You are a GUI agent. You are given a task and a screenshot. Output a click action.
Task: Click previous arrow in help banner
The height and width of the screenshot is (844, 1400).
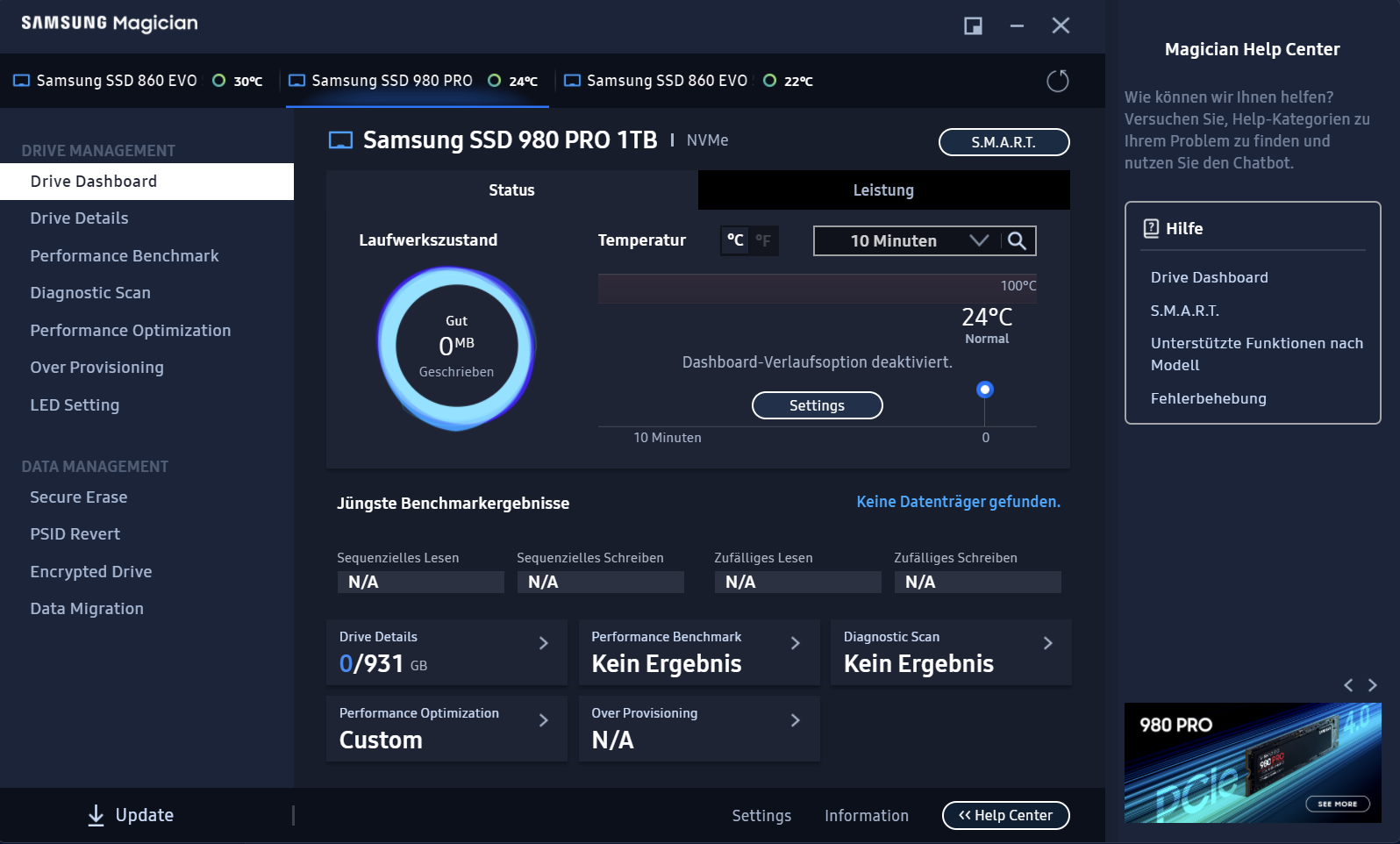tap(1348, 685)
